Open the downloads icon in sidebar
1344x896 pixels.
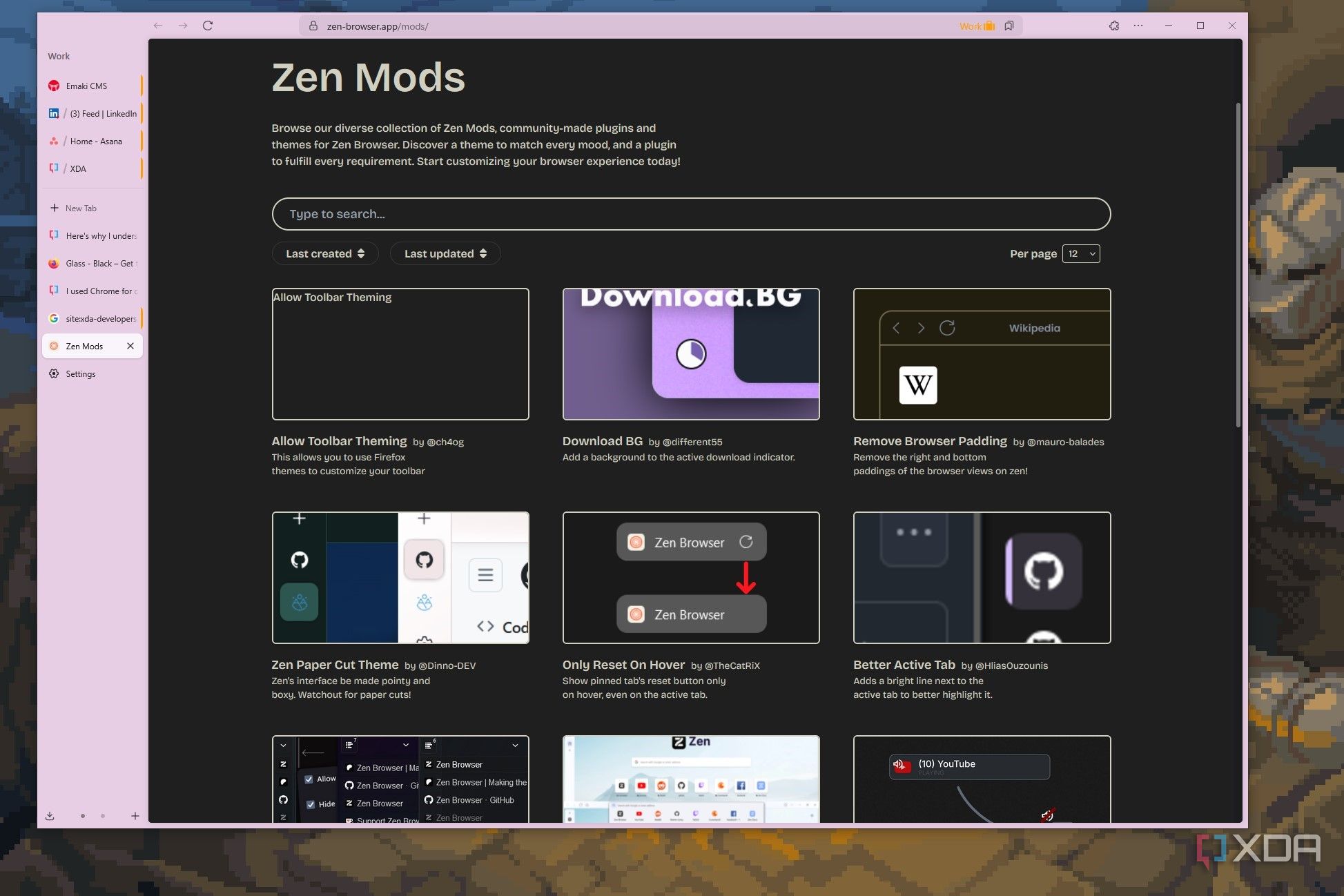point(50,816)
